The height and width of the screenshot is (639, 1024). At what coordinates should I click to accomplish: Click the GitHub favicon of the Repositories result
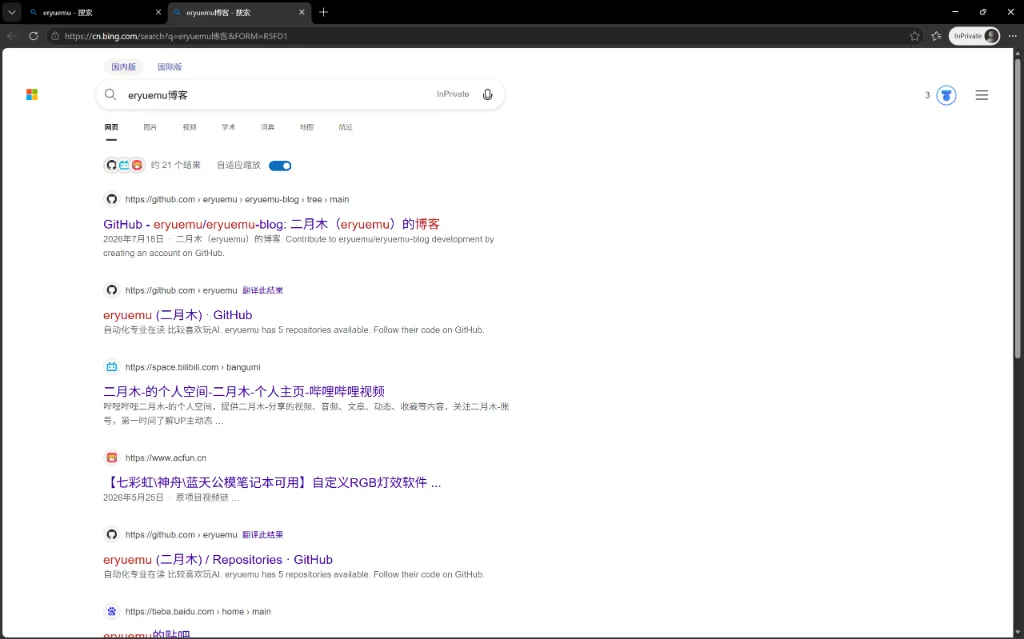112,534
